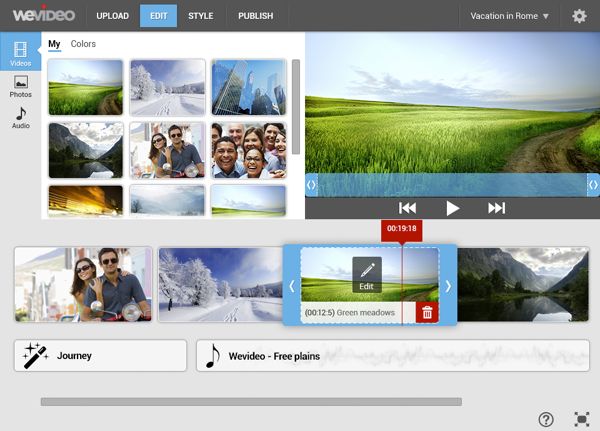
Task: Select the bottom-right meadow thumbnail in the library
Action: [249, 201]
